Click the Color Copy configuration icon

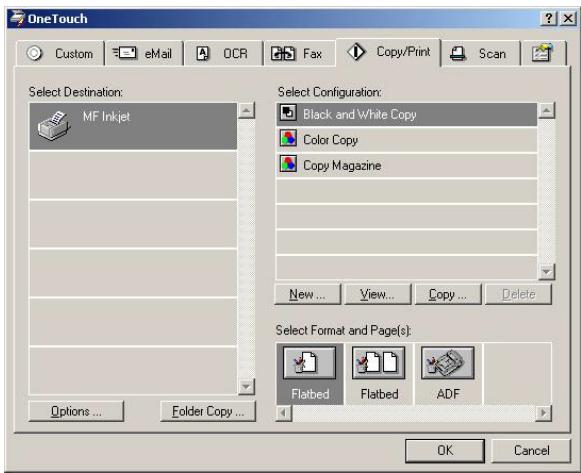pos(288,139)
